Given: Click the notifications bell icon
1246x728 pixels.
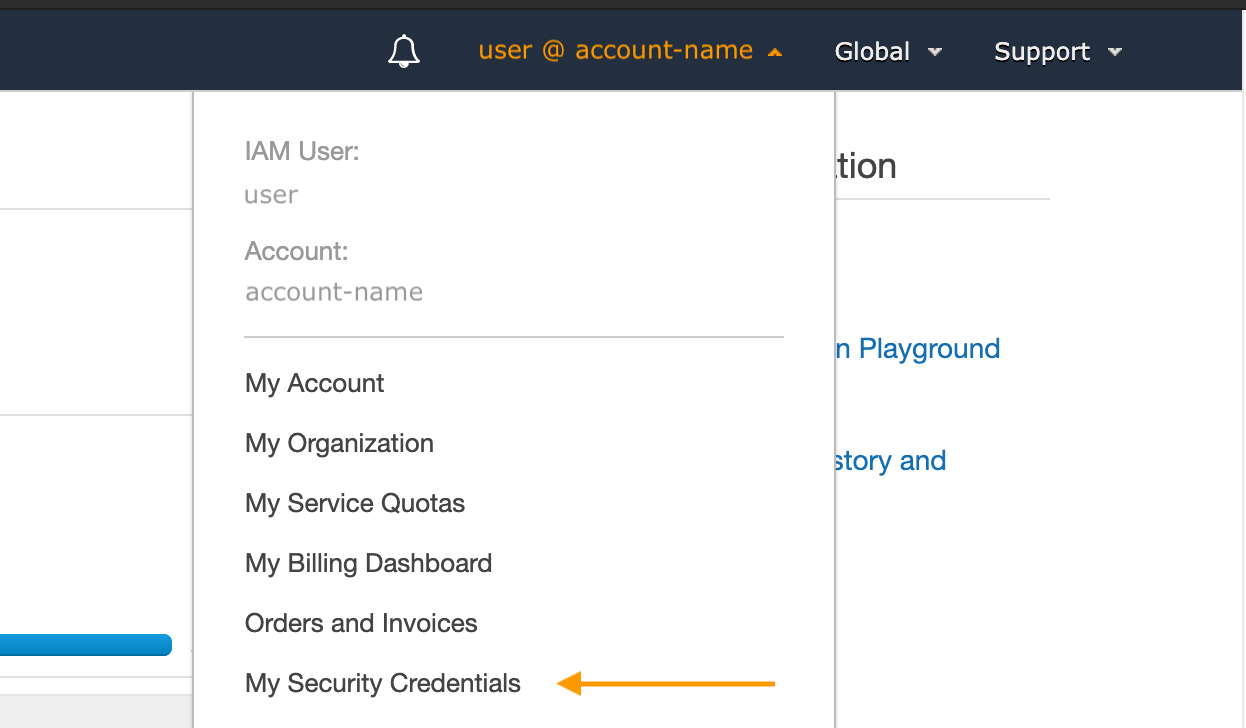Looking at the screenshot, I should click(404, 51).
